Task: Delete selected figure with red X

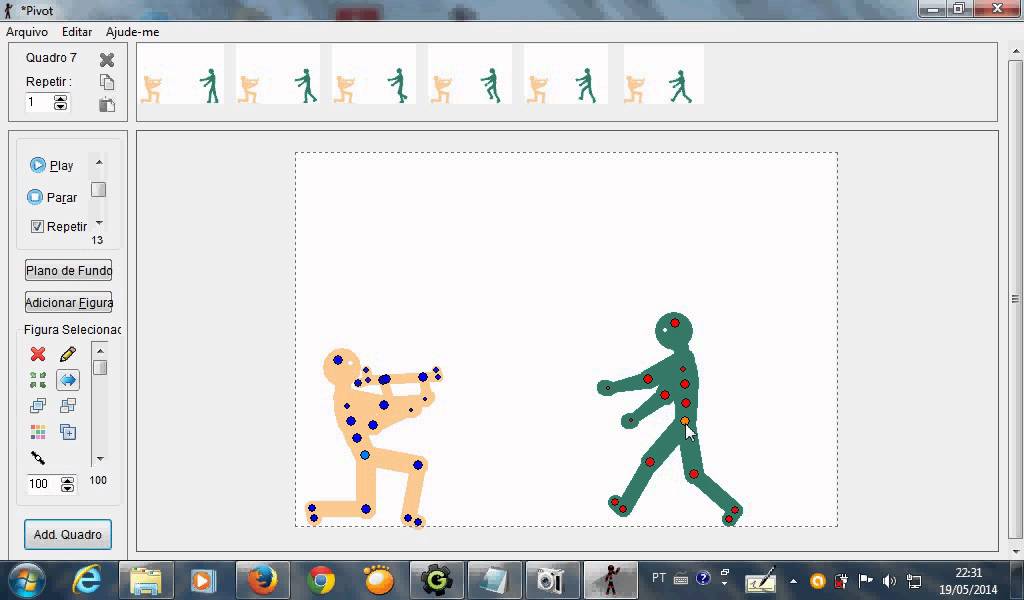Action: click(38, 354)
